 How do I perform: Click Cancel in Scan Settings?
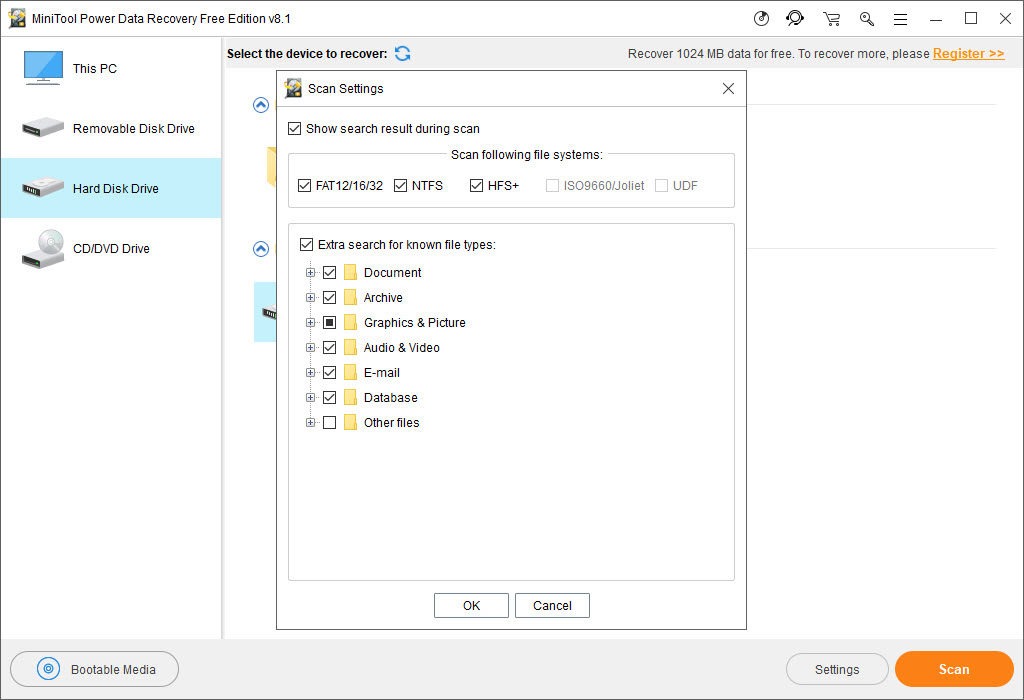click(x=552, y=605)
